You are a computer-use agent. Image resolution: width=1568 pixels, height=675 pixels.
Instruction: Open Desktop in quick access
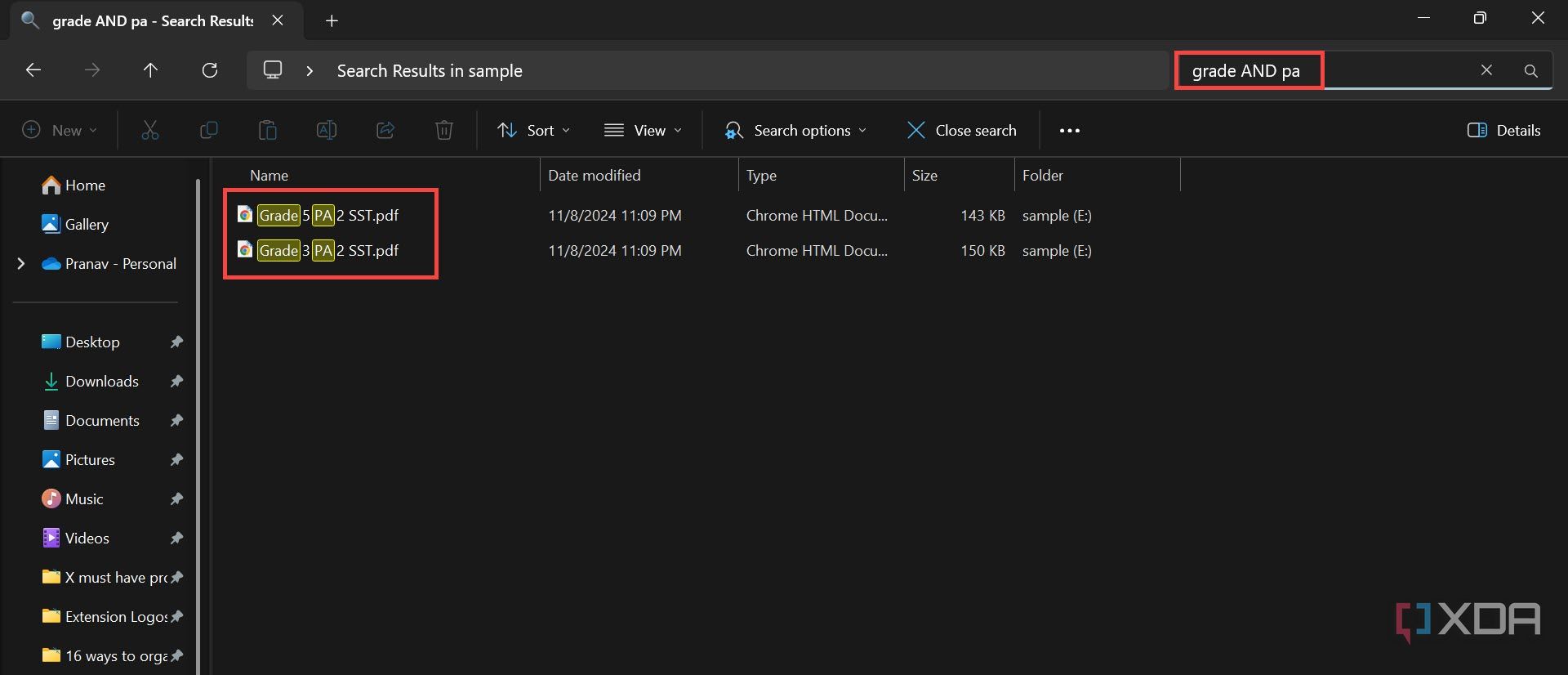point(80,342)
